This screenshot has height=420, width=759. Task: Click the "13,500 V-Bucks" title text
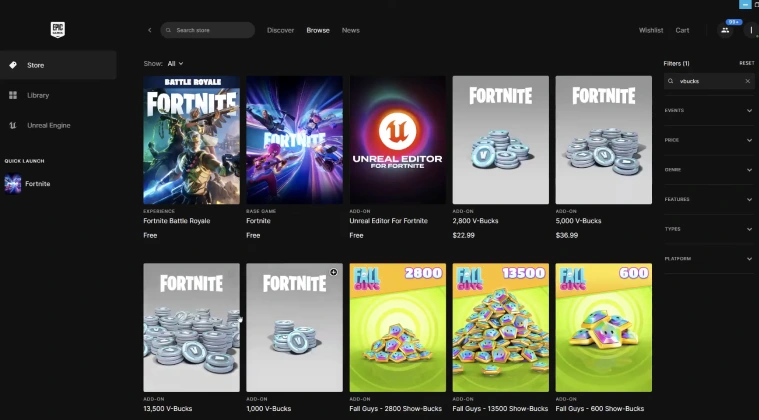point(167,408)
